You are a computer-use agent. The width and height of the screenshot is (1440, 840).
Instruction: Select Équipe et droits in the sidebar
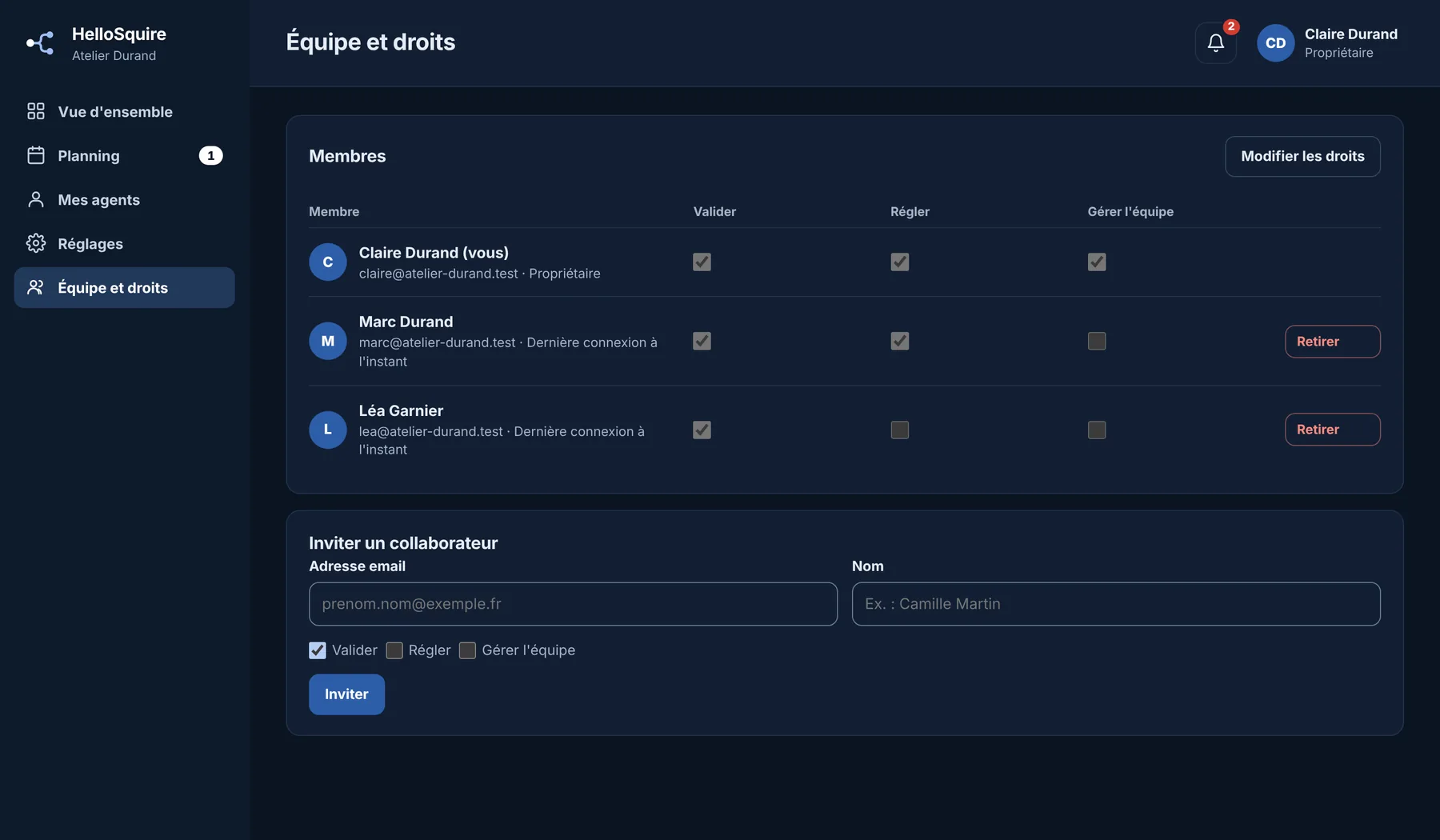point(124,287)
